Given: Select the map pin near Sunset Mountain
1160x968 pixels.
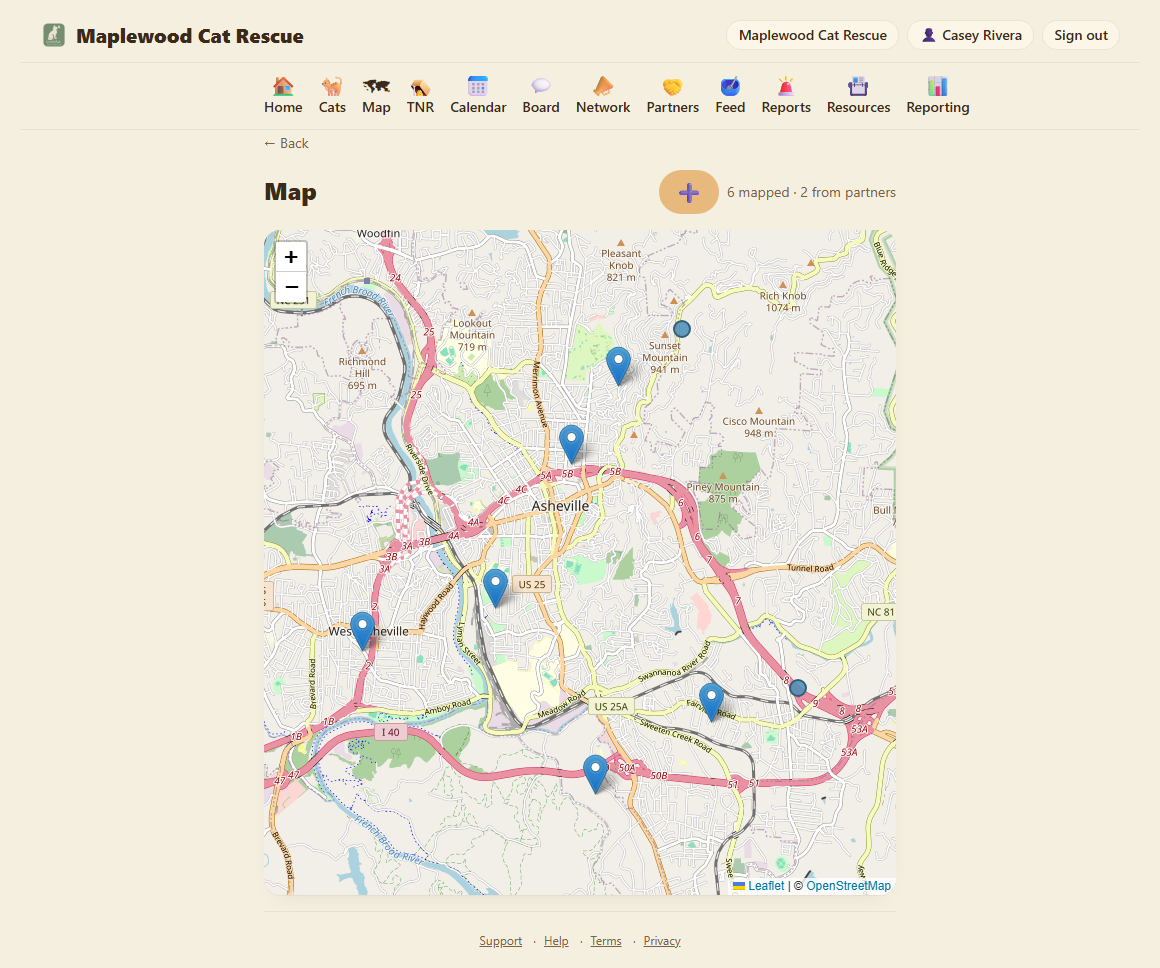Looking at the screenshot, I should point(618,366).
